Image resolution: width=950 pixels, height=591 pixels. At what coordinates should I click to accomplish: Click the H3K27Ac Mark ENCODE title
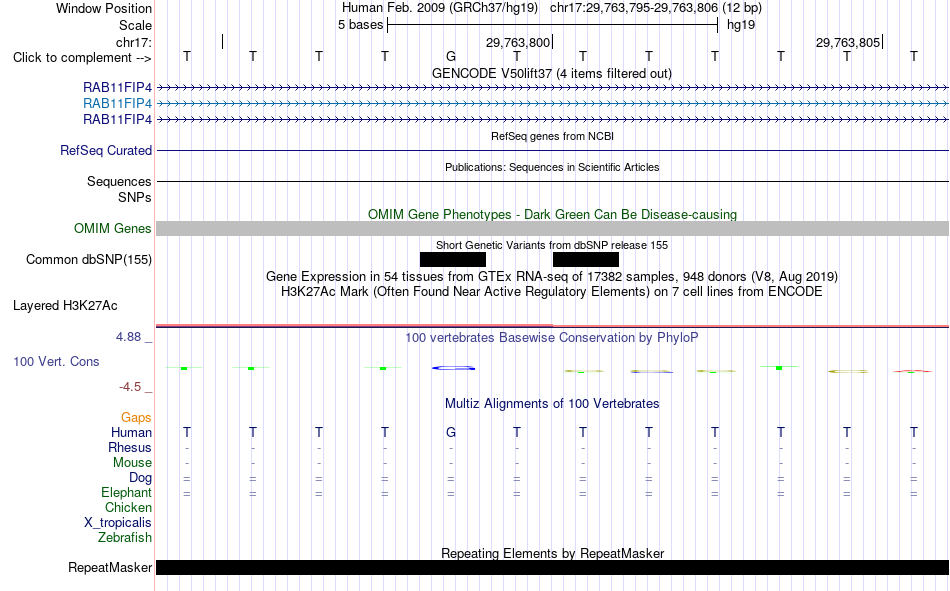[552, 292]
